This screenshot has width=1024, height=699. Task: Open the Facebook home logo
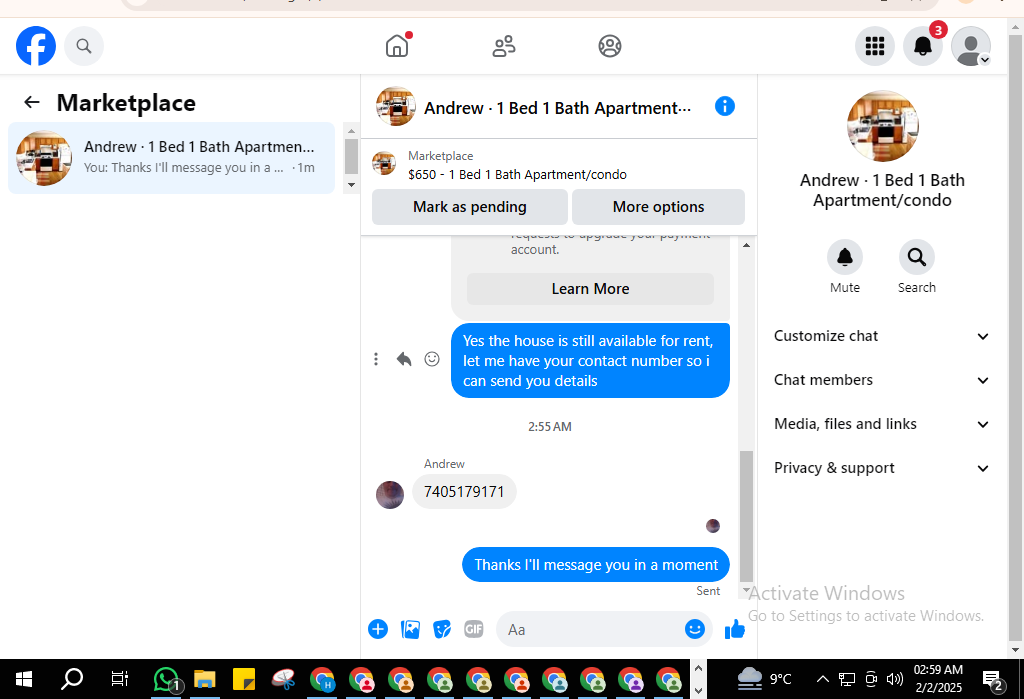click(36, 46)
